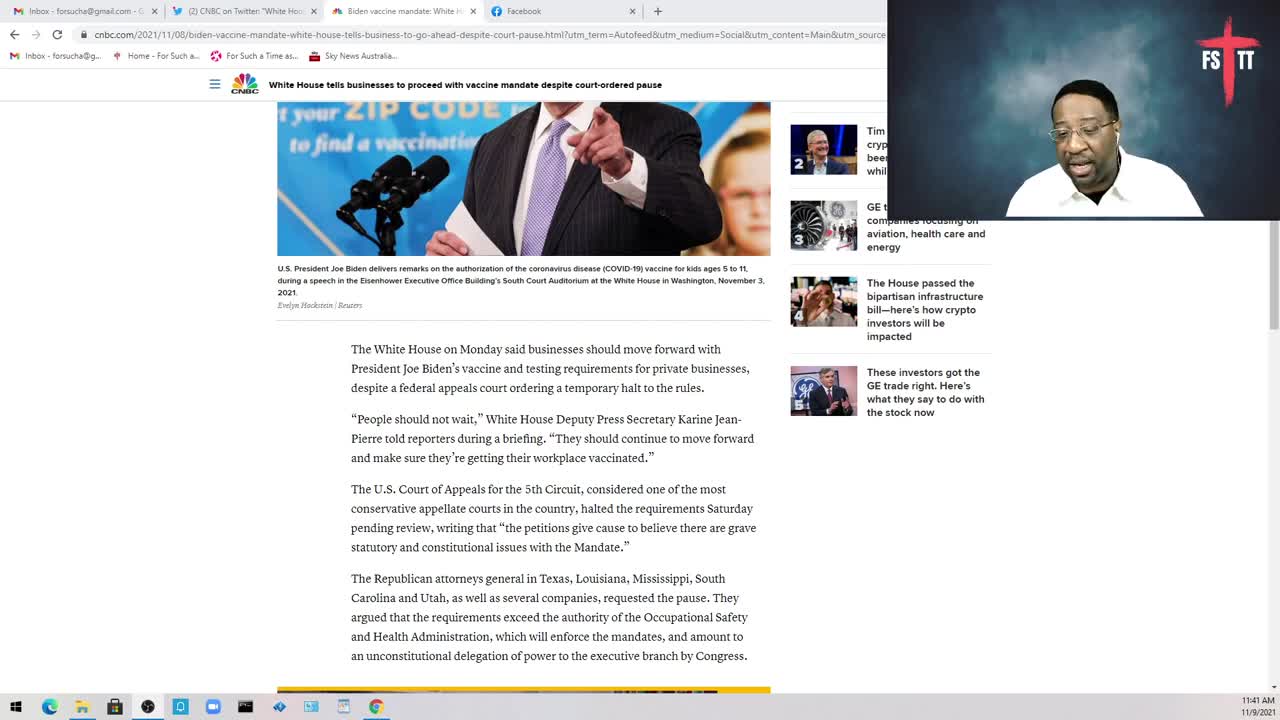Click the padlock site info icon

pos(85,34)
